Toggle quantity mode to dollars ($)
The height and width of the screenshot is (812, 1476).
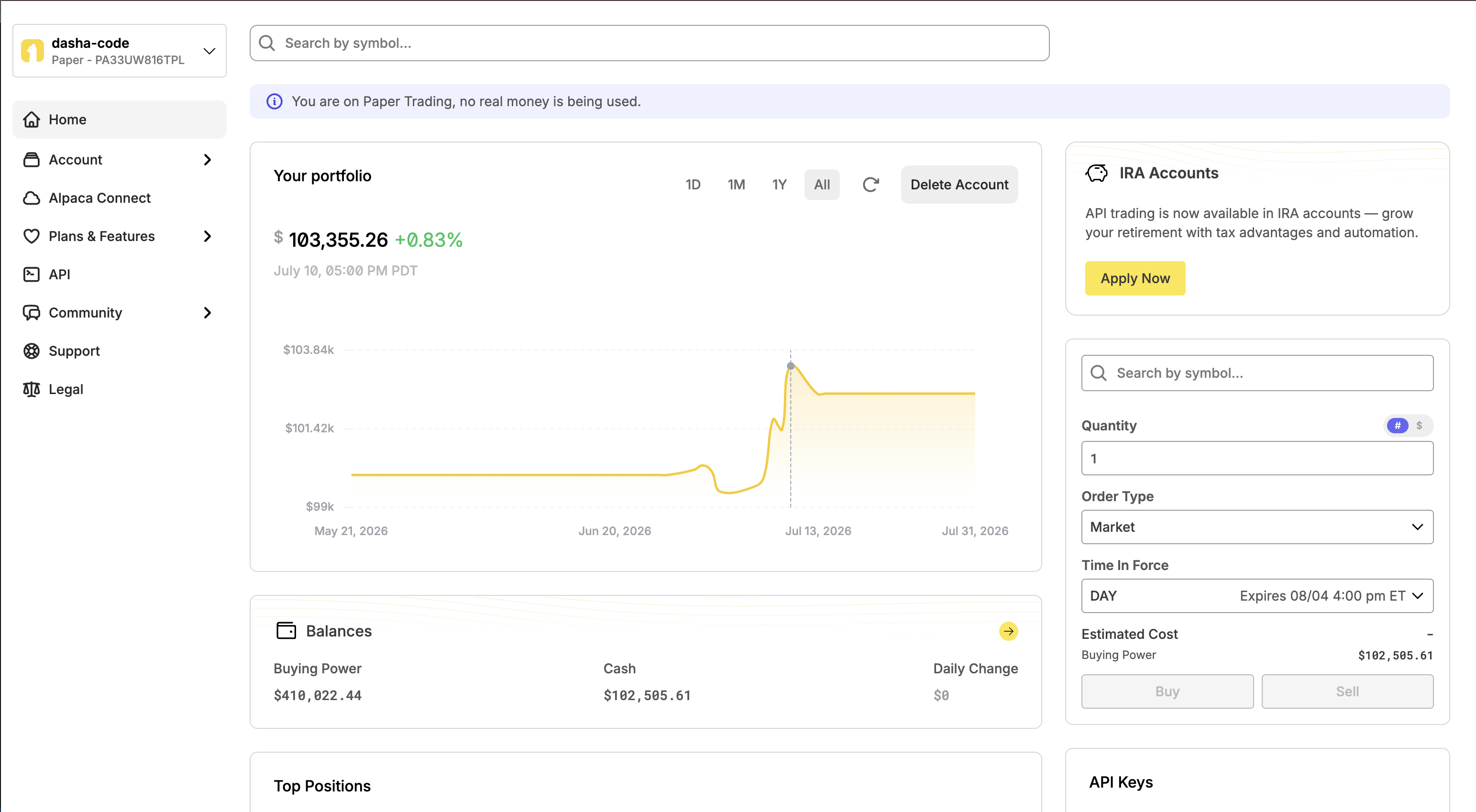click(1419, 425)
